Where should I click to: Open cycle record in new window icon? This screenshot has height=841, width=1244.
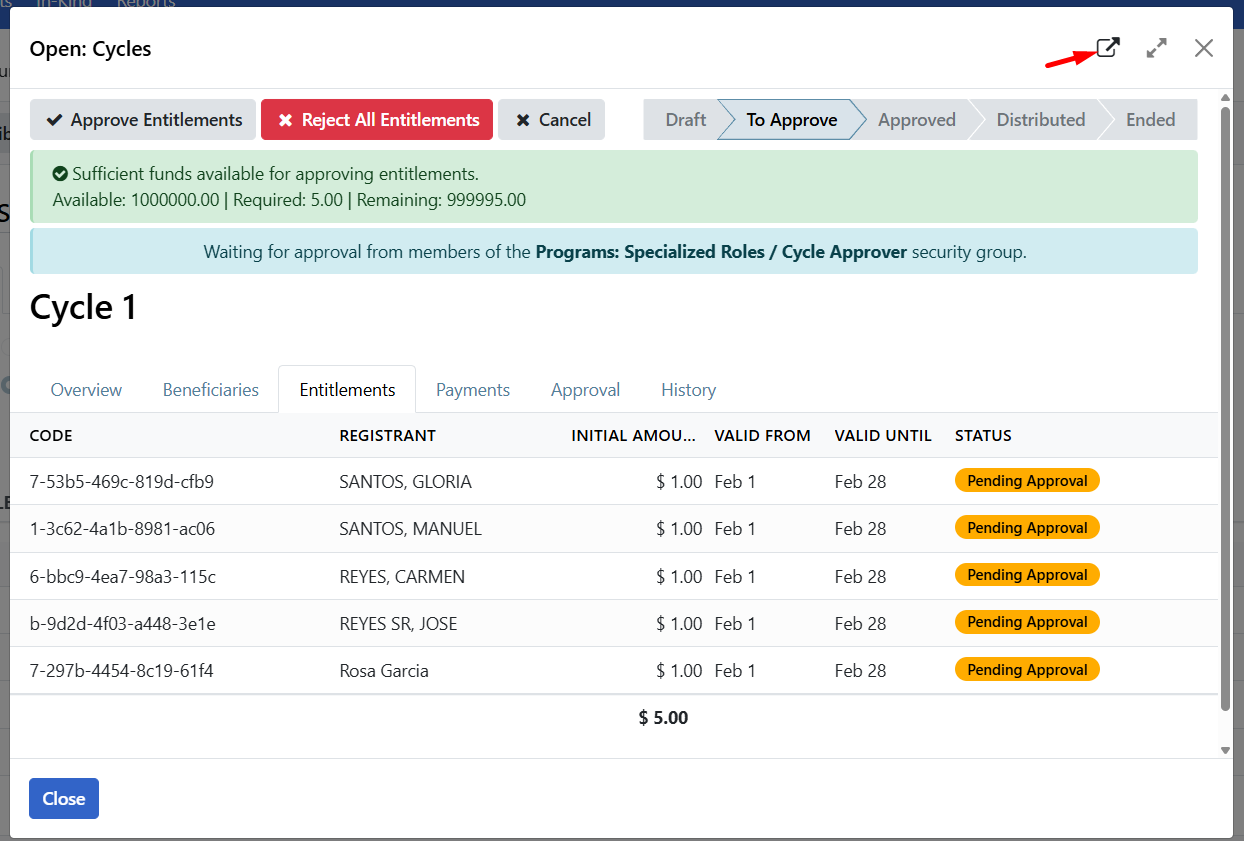click(x=1107, y=48)
